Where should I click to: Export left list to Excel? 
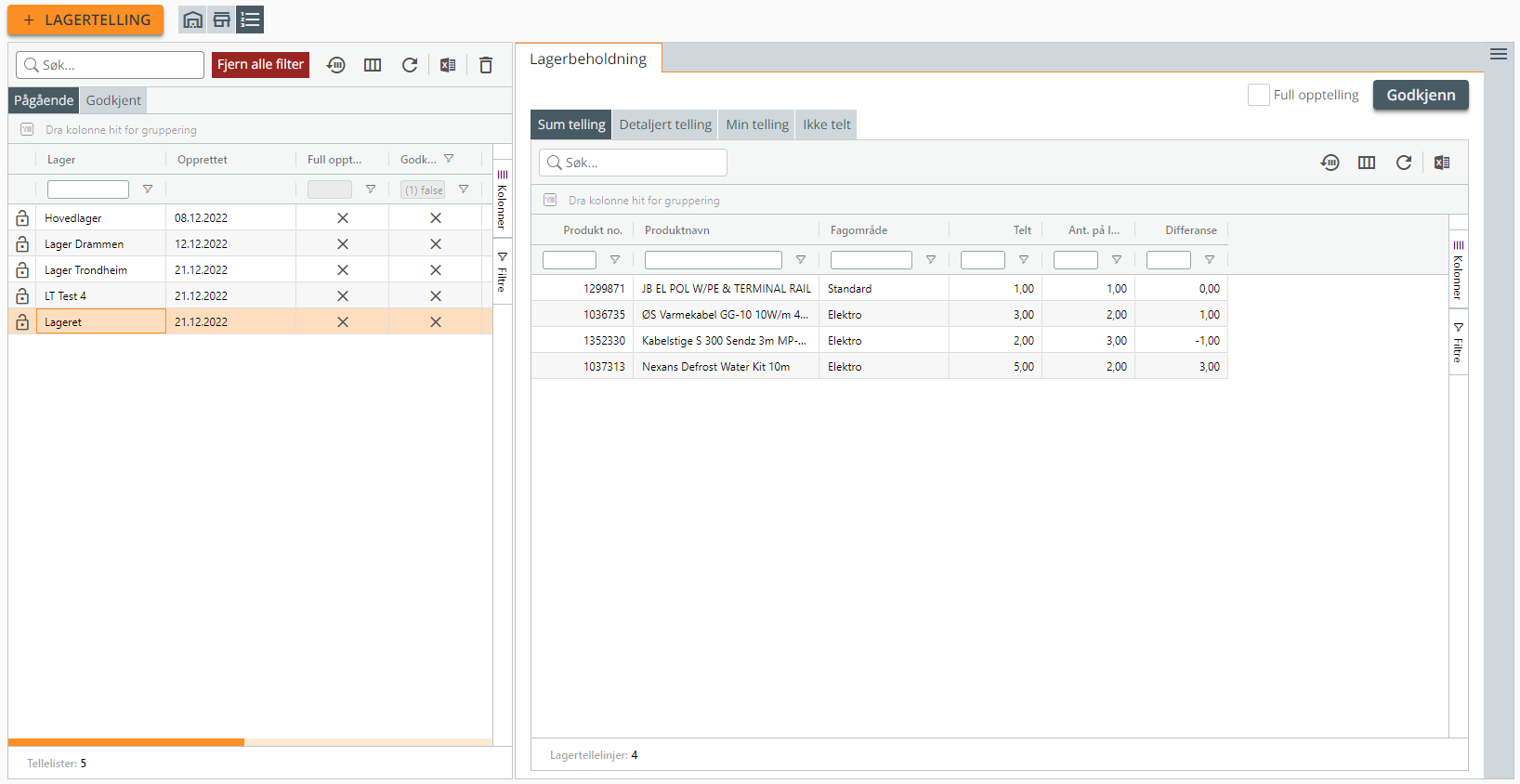click(448, 65)
